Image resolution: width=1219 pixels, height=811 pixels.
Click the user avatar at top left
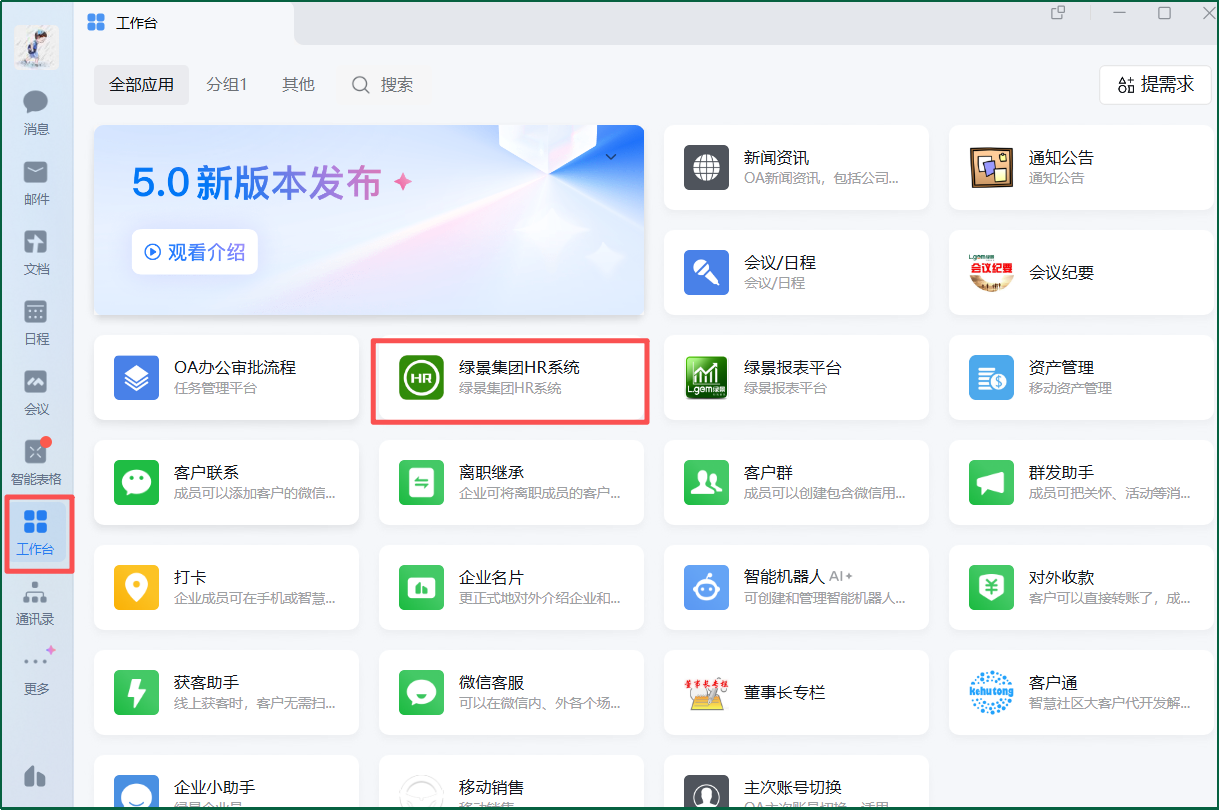pyautogui.click(x=36, y=46)
